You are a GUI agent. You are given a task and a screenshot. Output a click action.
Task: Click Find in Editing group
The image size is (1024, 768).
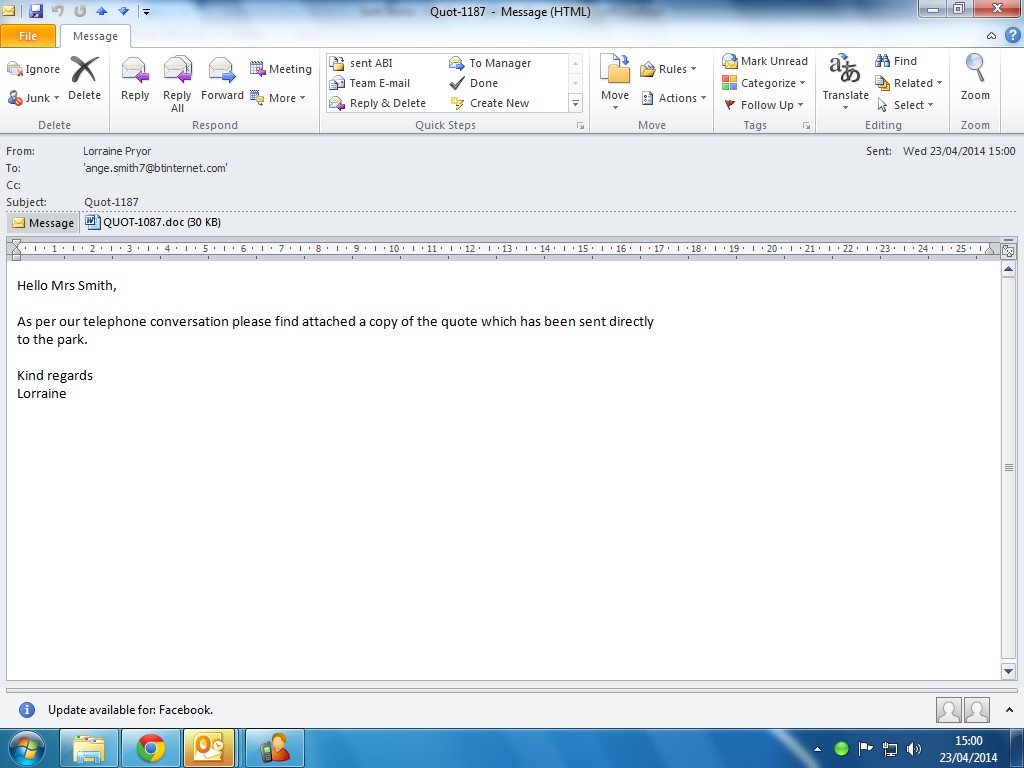point(896,61)
